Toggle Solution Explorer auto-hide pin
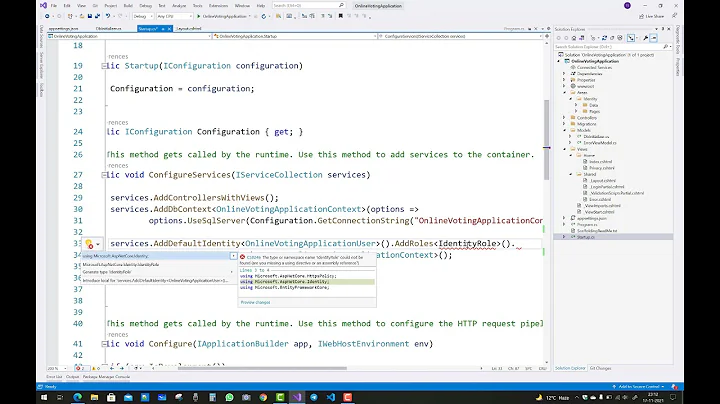Viewport: 720px width, 404px height. pos(663,29)
